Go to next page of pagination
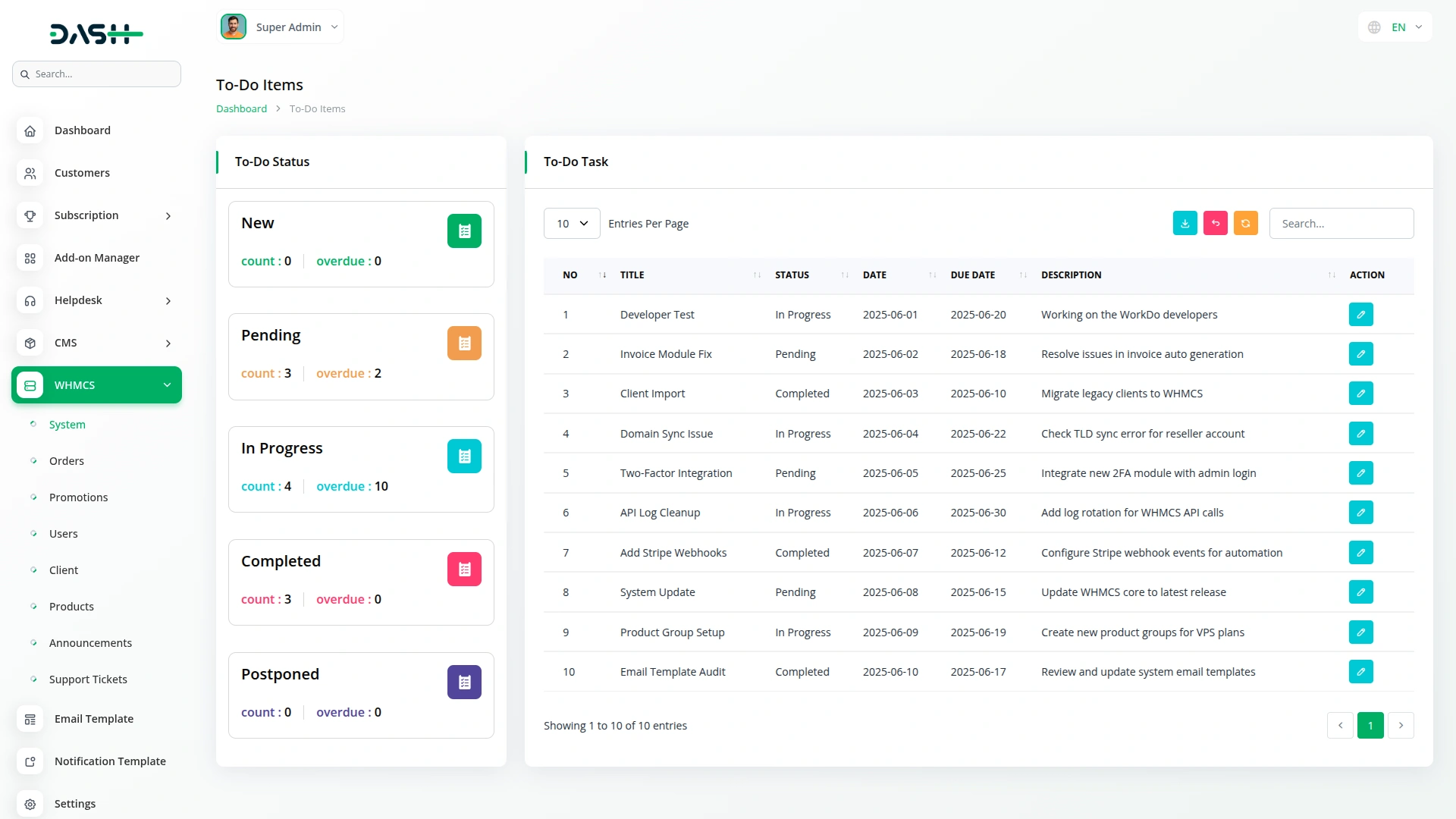The image size is (1456, 819). tap(1401, 726)
